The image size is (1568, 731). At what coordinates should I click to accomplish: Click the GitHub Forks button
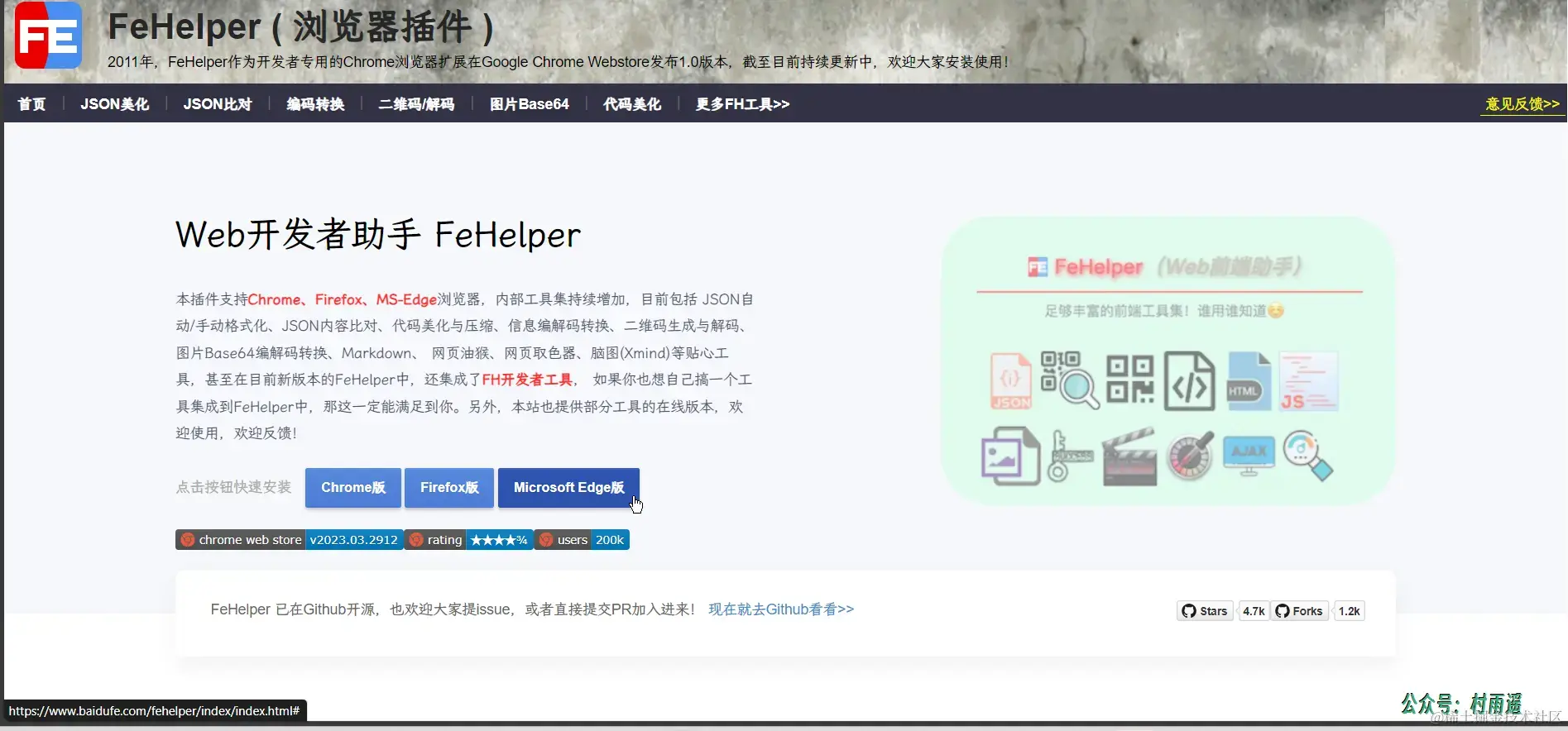coord(1299,611)
